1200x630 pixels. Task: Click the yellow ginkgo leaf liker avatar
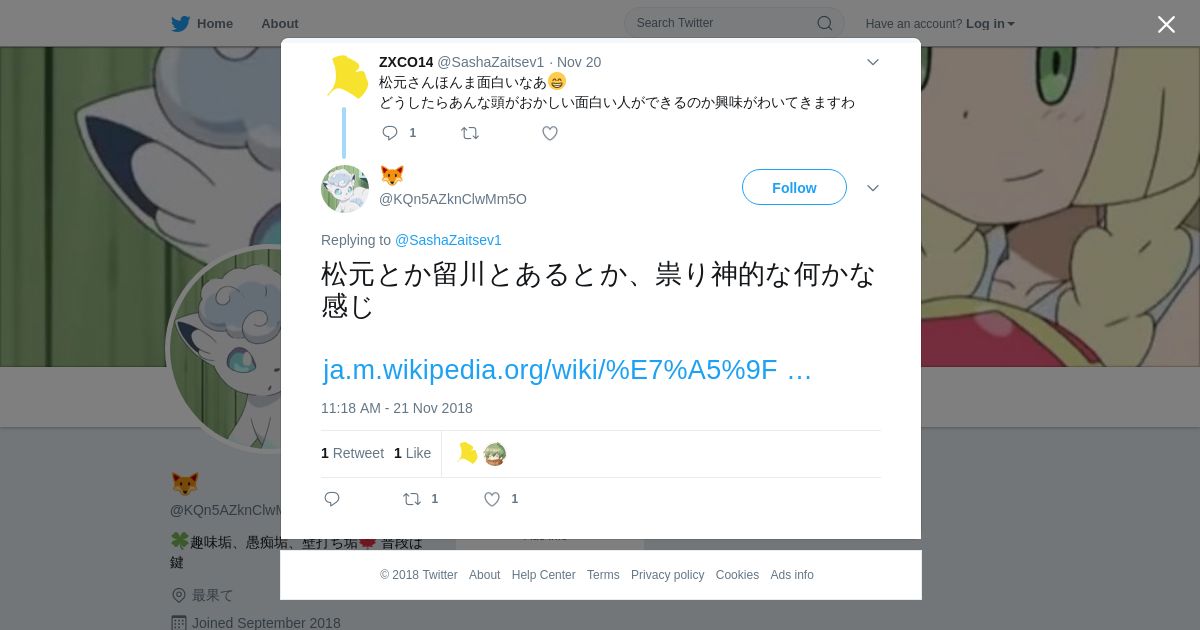click(468, 454)
